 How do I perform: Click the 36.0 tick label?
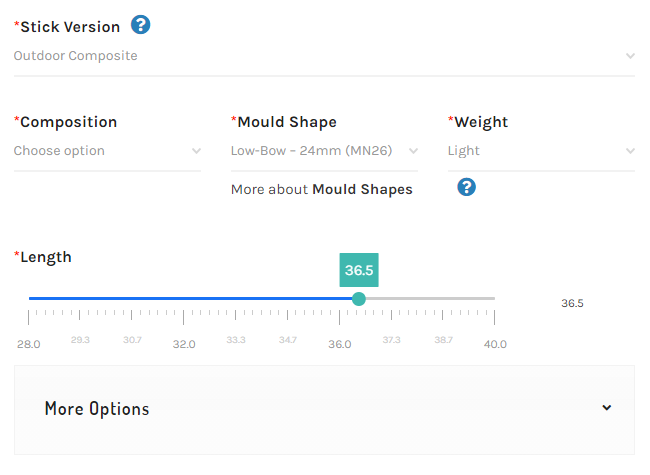pos(340,344)
